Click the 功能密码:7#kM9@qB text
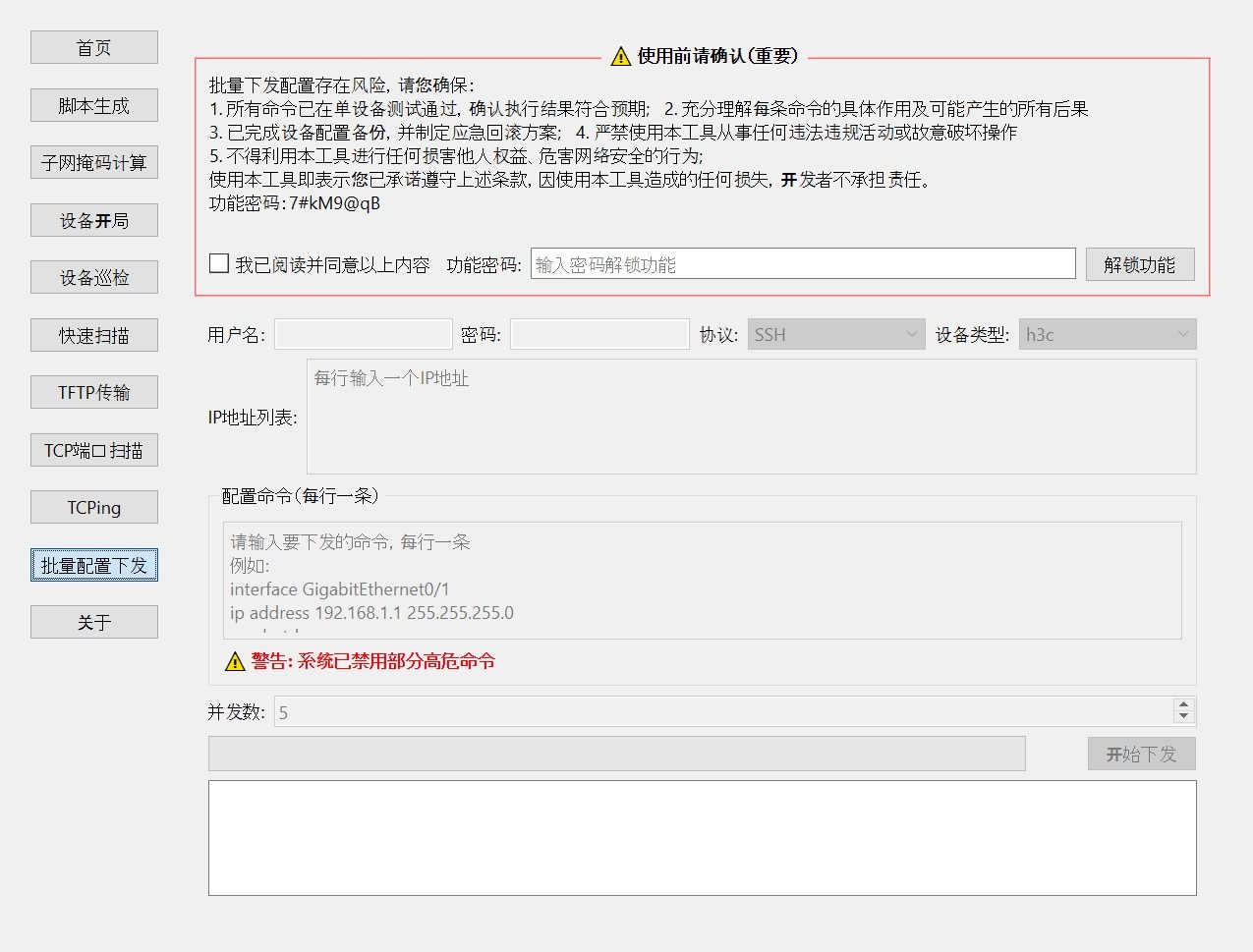 (295, 203)
